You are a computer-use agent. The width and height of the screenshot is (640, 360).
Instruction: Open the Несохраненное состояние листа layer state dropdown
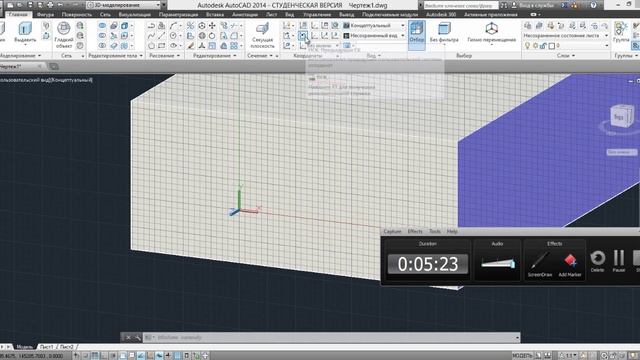566,36
